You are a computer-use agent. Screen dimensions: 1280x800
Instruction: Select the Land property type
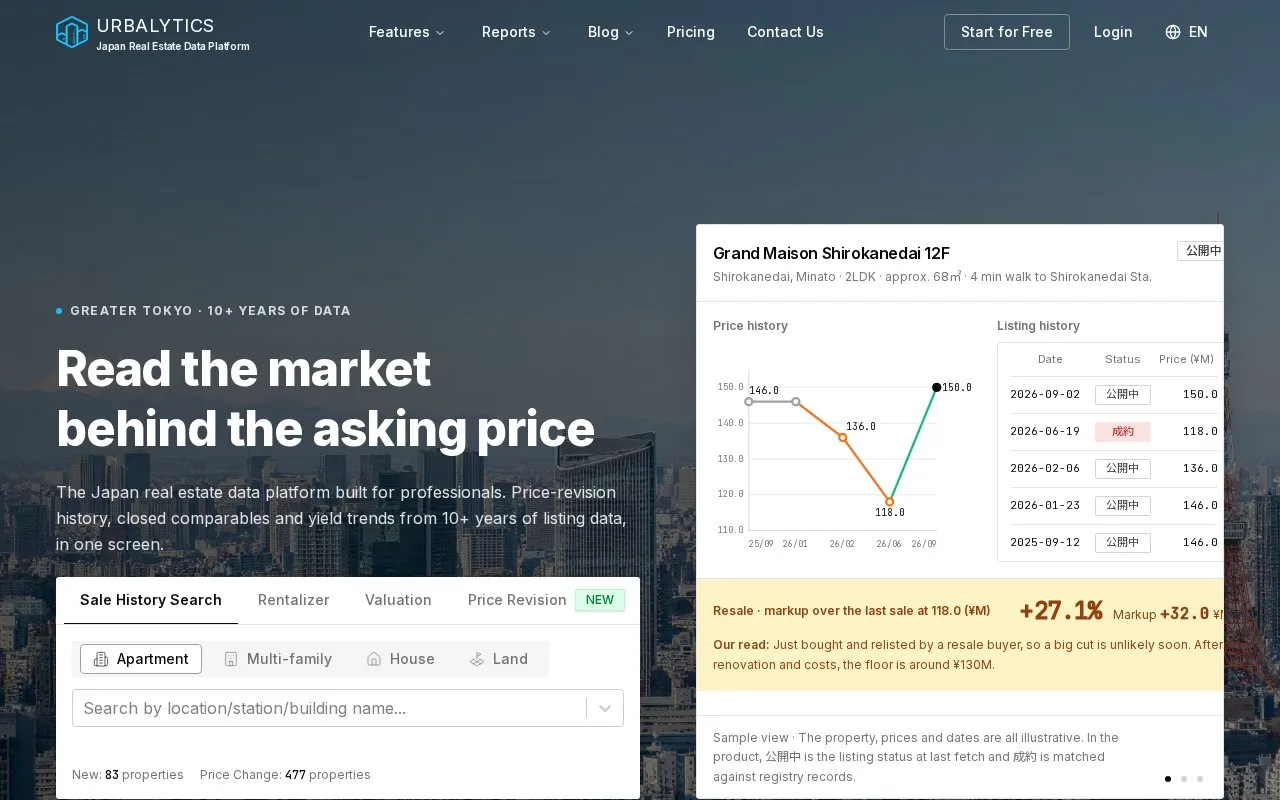click(x=498, y=659)
